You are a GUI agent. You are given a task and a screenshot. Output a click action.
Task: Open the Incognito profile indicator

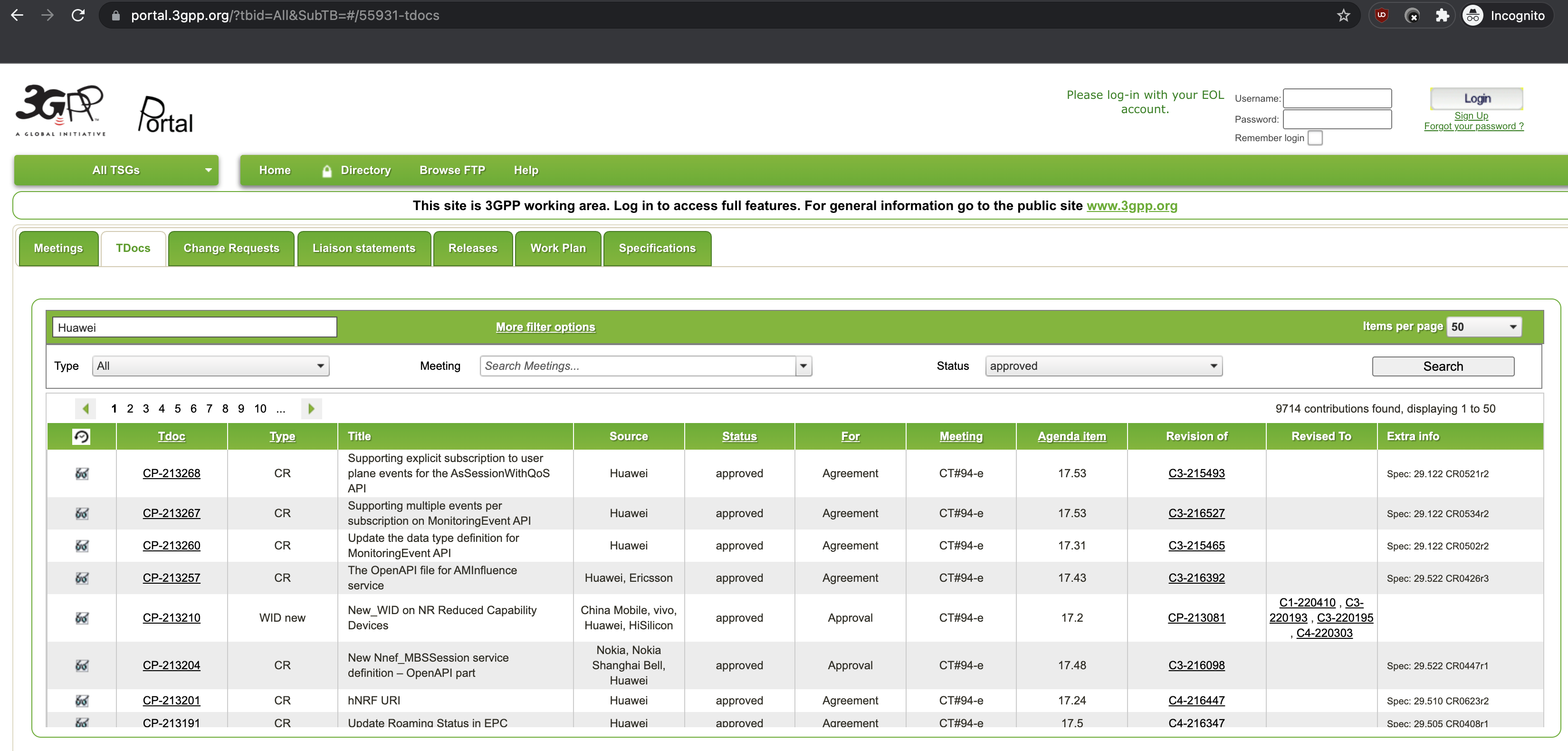click(x=1507, y=16)
